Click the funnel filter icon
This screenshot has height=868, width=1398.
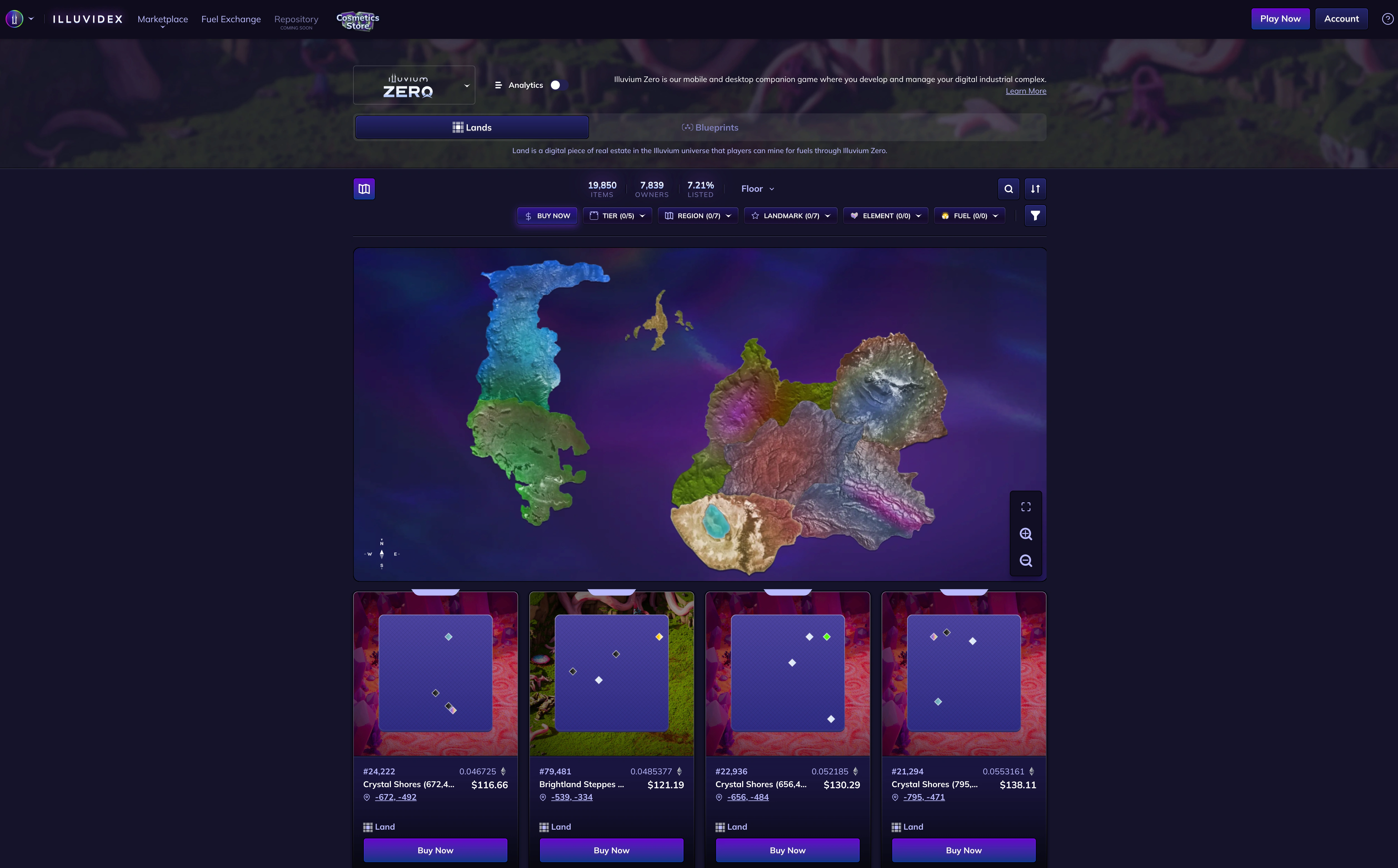pyautogui.click(x=1035, y=216)
